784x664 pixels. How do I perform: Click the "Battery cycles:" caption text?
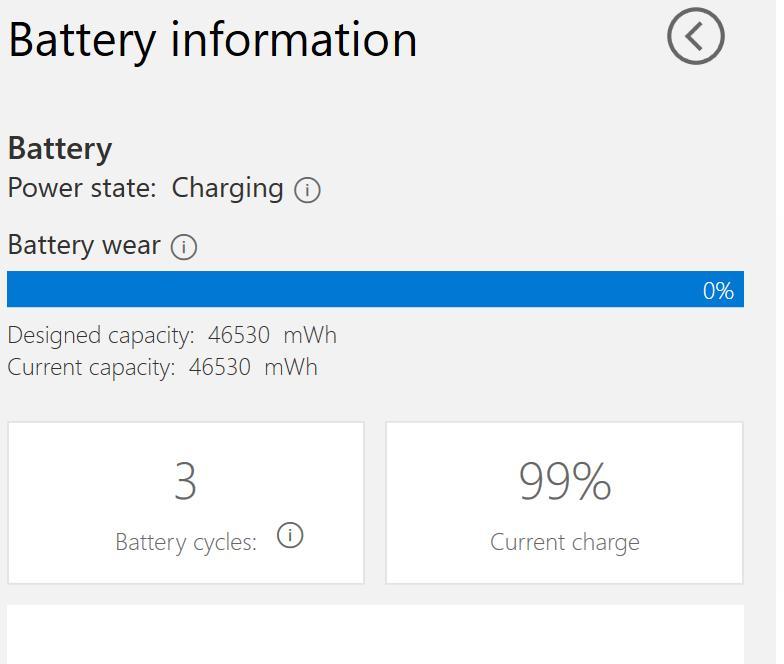(185, 542)
